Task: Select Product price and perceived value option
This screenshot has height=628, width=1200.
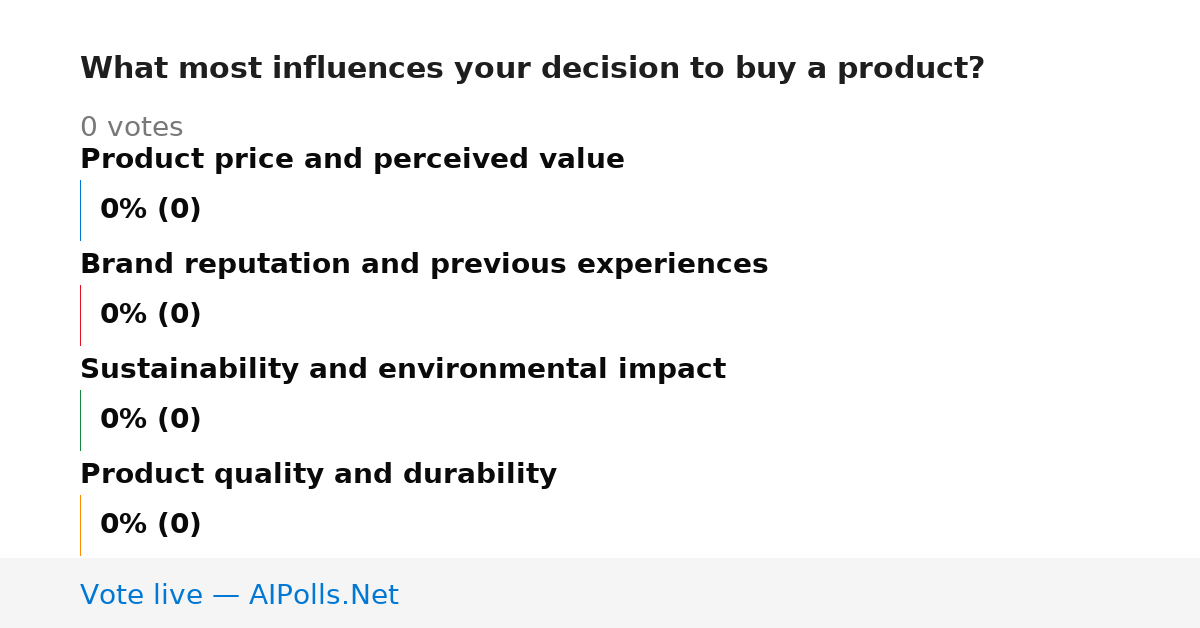Action: (x=352, y=160)
